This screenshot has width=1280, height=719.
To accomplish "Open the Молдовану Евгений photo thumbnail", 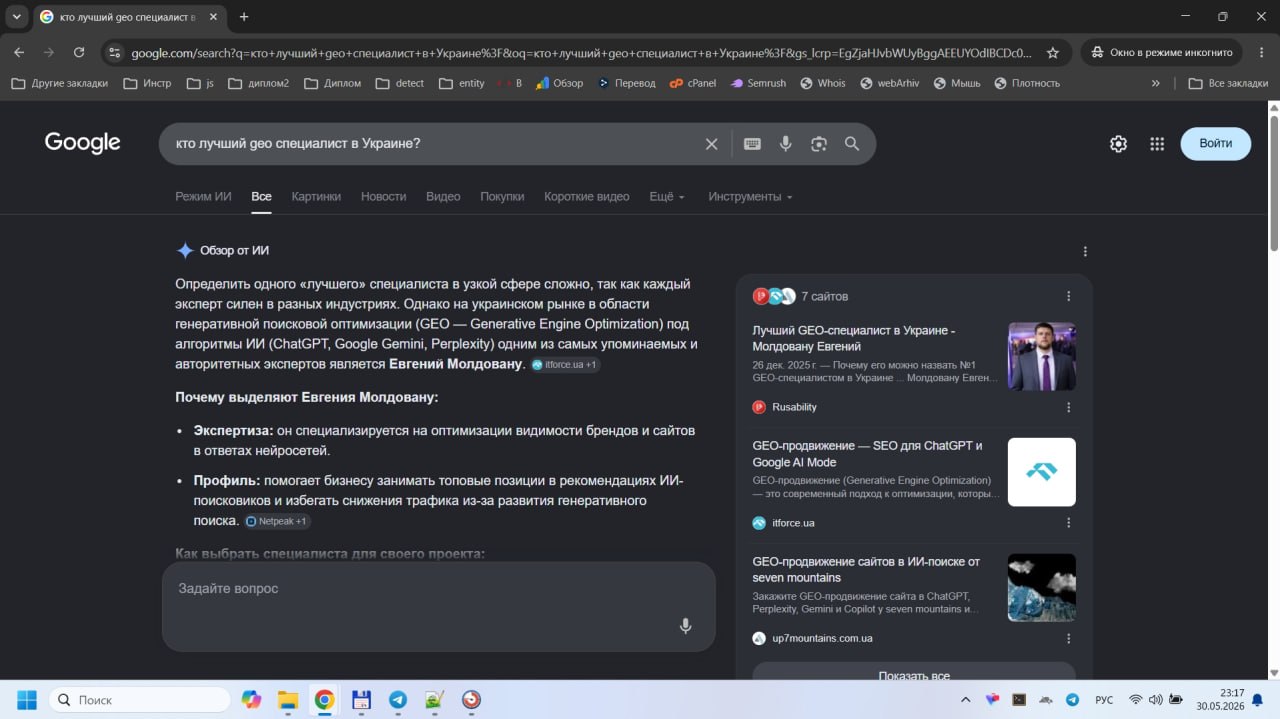I will click(x=1042, y=356).
